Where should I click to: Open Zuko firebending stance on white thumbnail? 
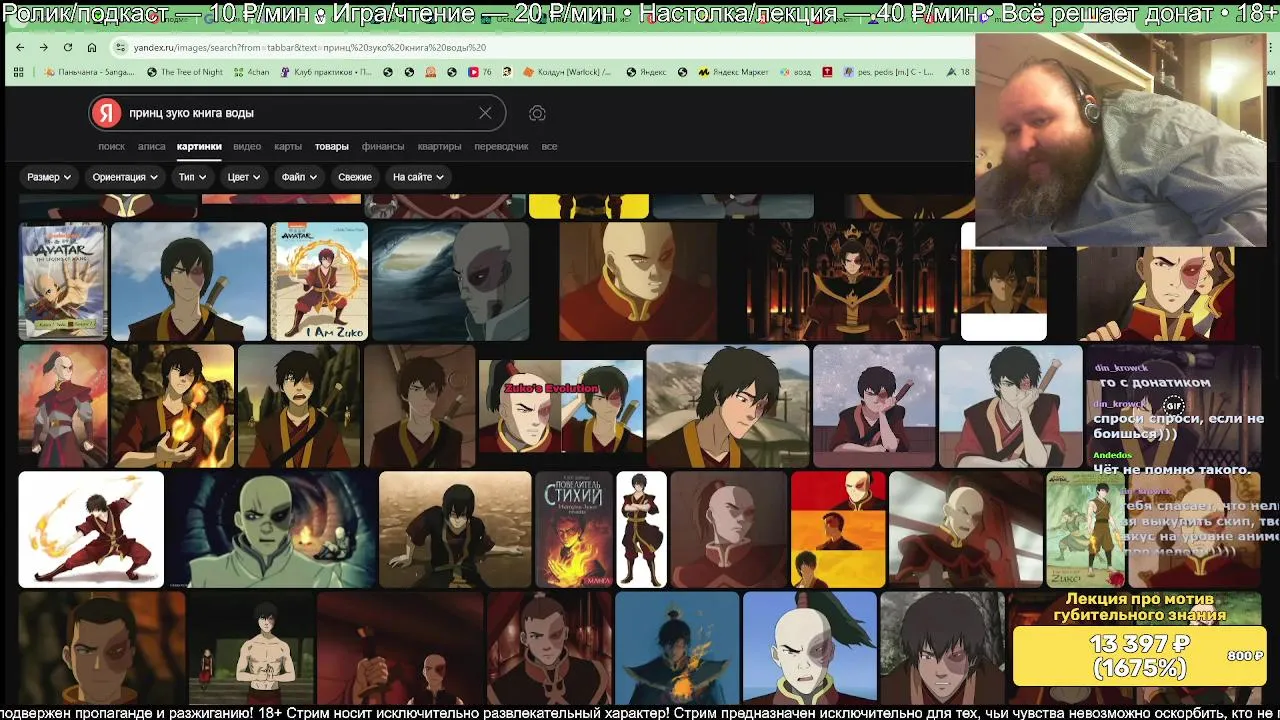coord(91,529)
